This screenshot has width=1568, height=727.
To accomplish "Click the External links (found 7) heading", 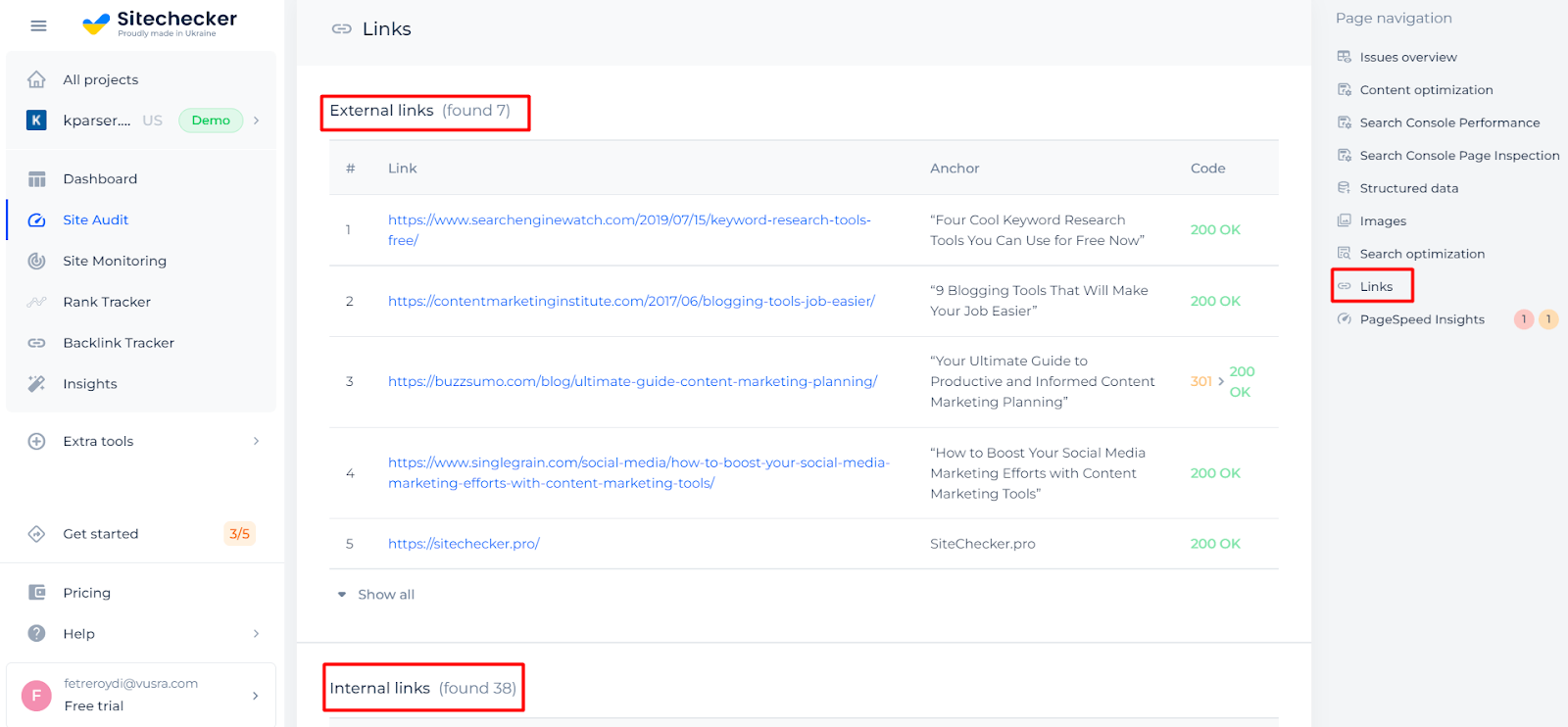I will pyautogui.click(x=420, y=111).
